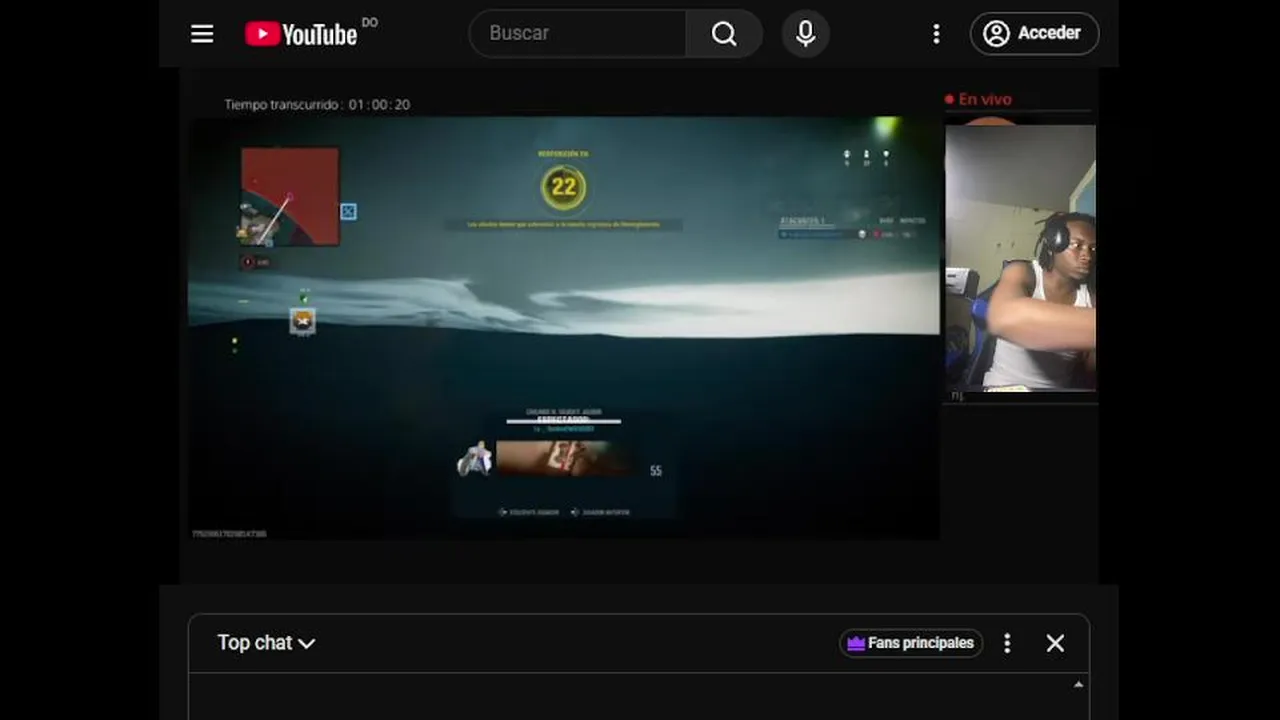The width and height of the screenshot is (1280, 720).
Task: Click the Acceder sign-in button
Action: pos(1034,33)
